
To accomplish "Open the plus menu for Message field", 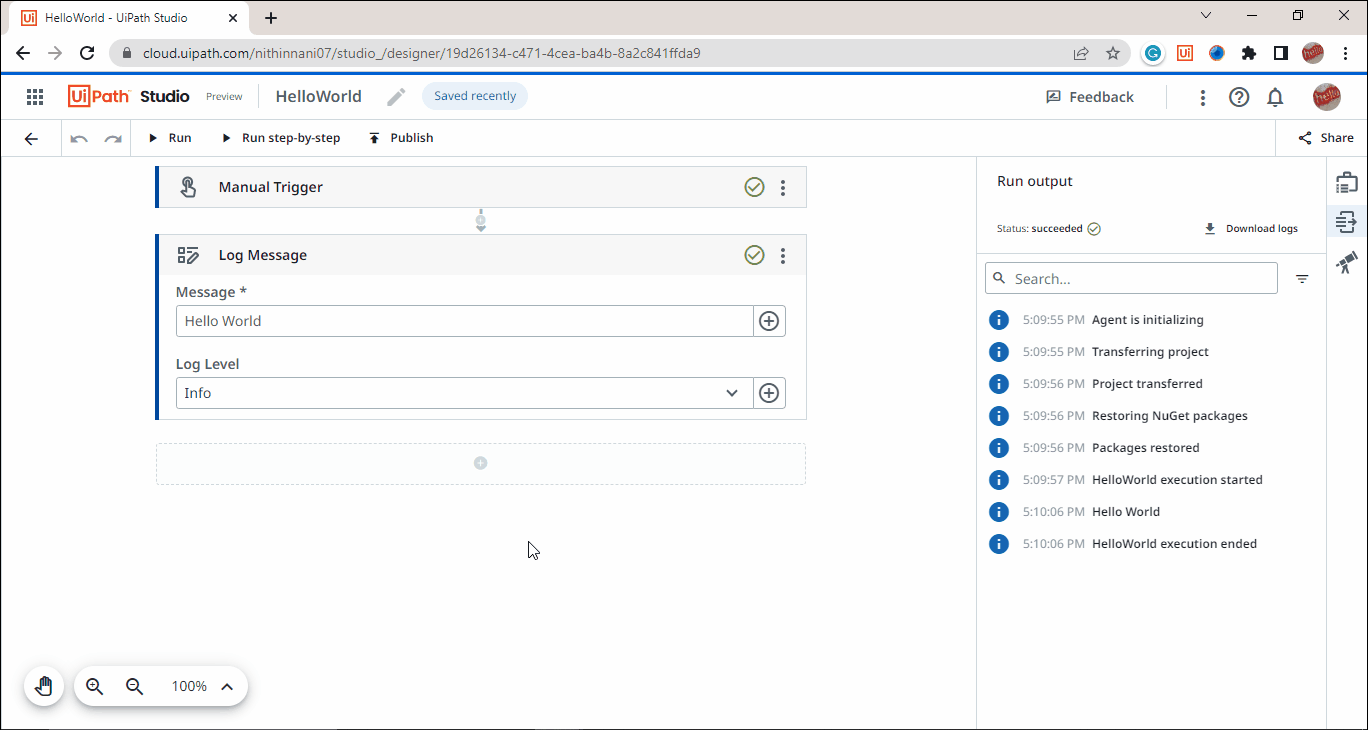I will [x=769, y=321].
